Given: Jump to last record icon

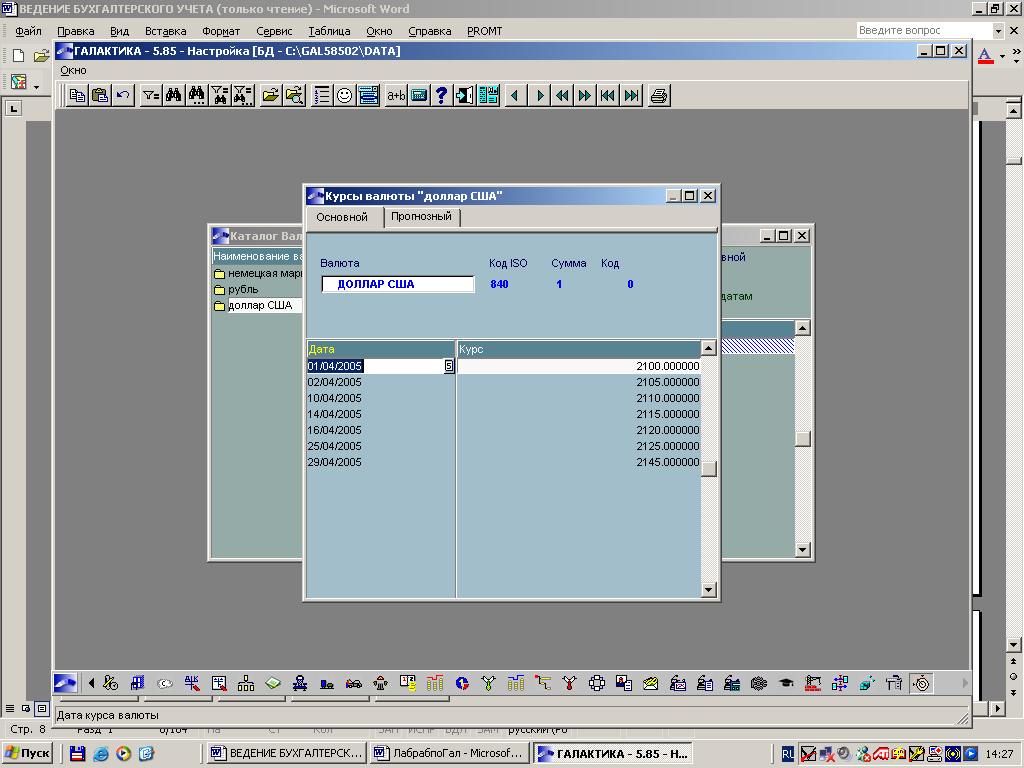Looking at the screenshot, I should [632, 96].
